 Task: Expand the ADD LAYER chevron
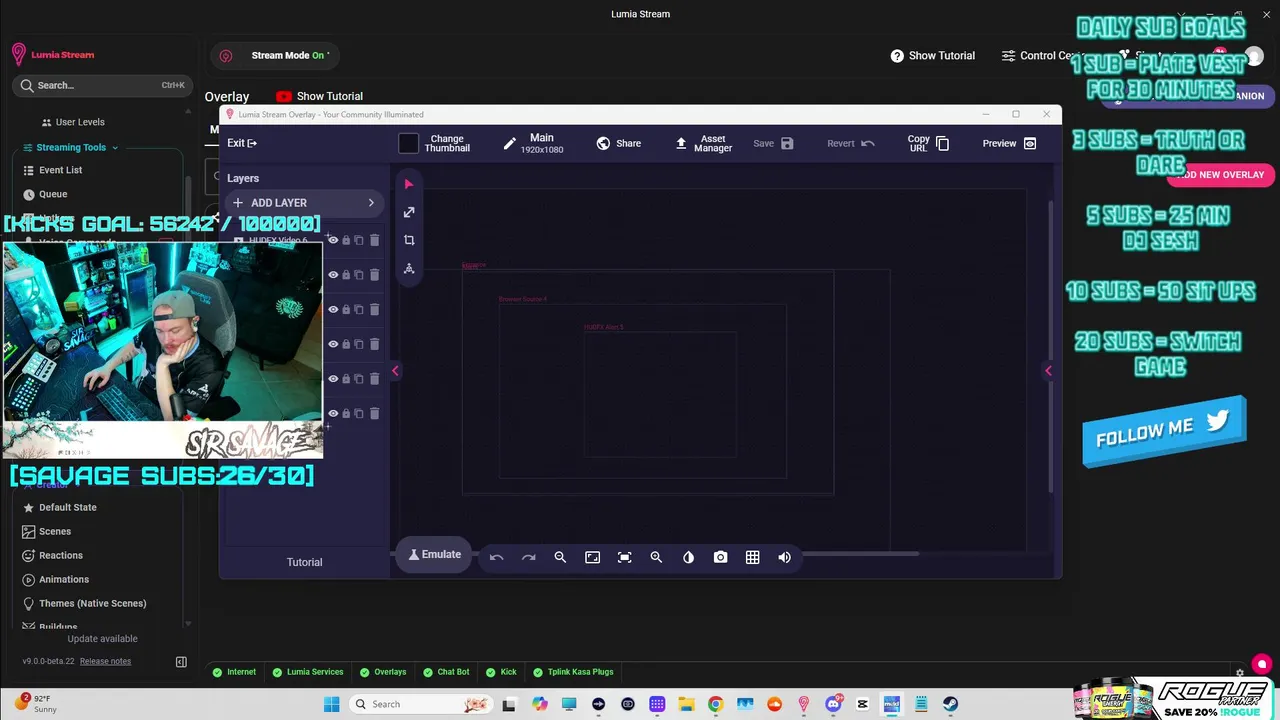[371, 203]
